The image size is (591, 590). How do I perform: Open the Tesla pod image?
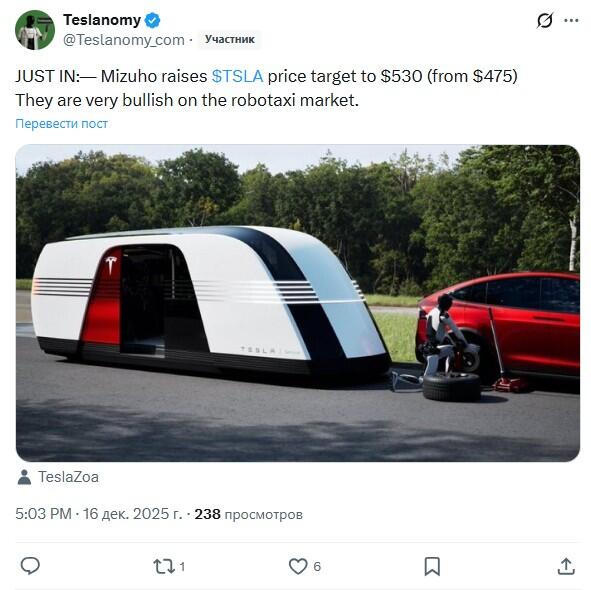(x=298, y=303)
